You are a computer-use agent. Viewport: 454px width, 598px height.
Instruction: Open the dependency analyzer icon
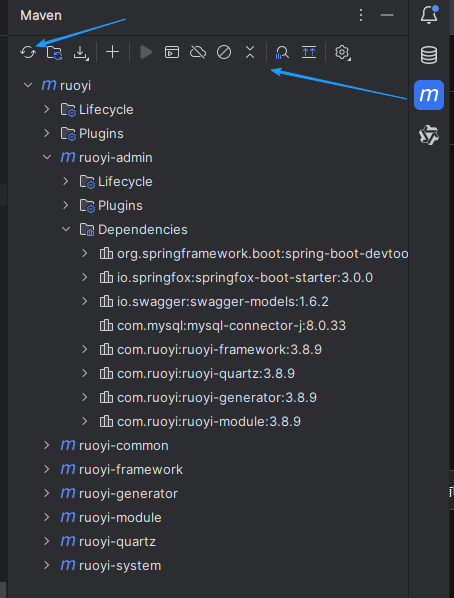click(282, 52)
